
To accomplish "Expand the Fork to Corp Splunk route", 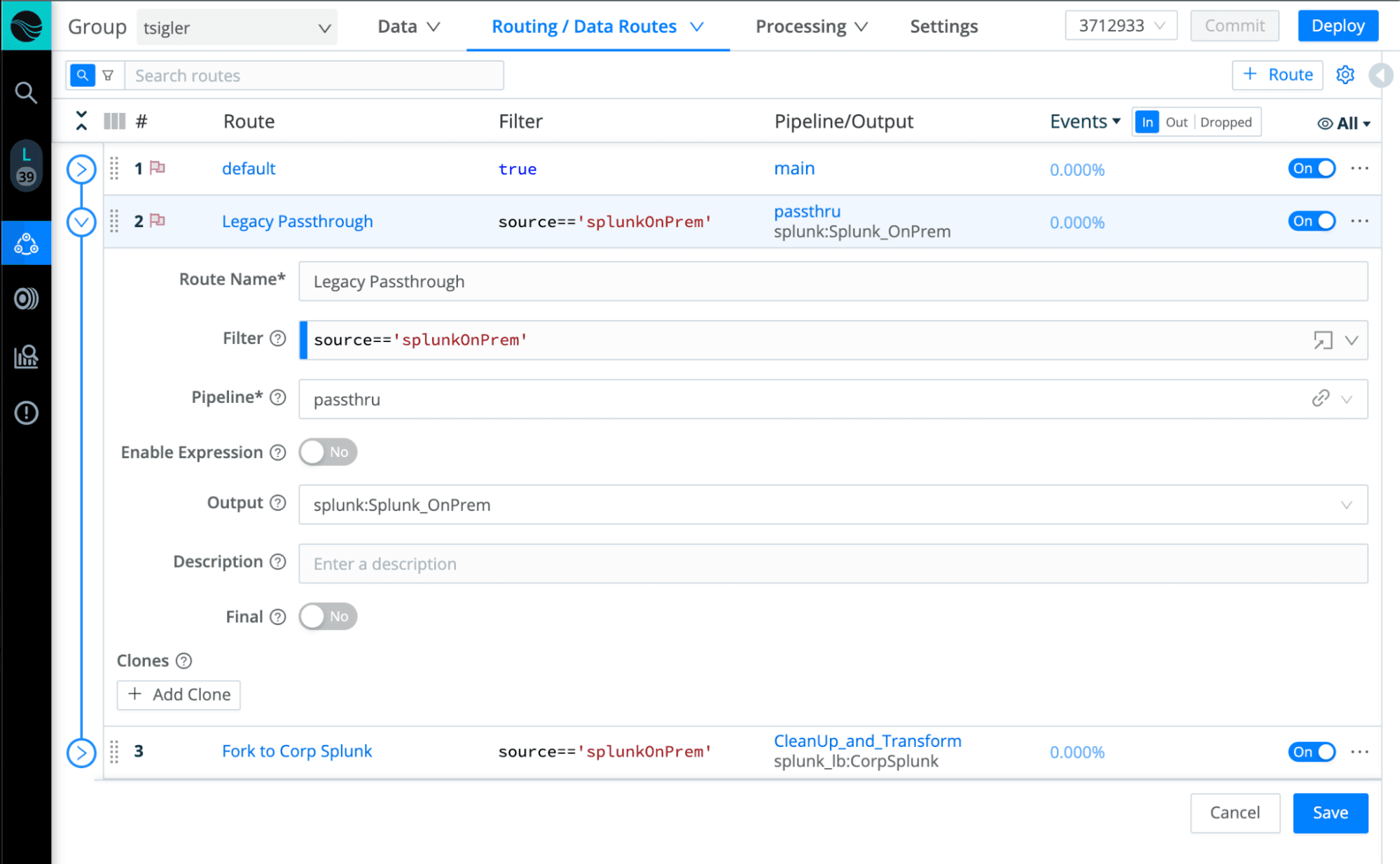I will [81, 753].
